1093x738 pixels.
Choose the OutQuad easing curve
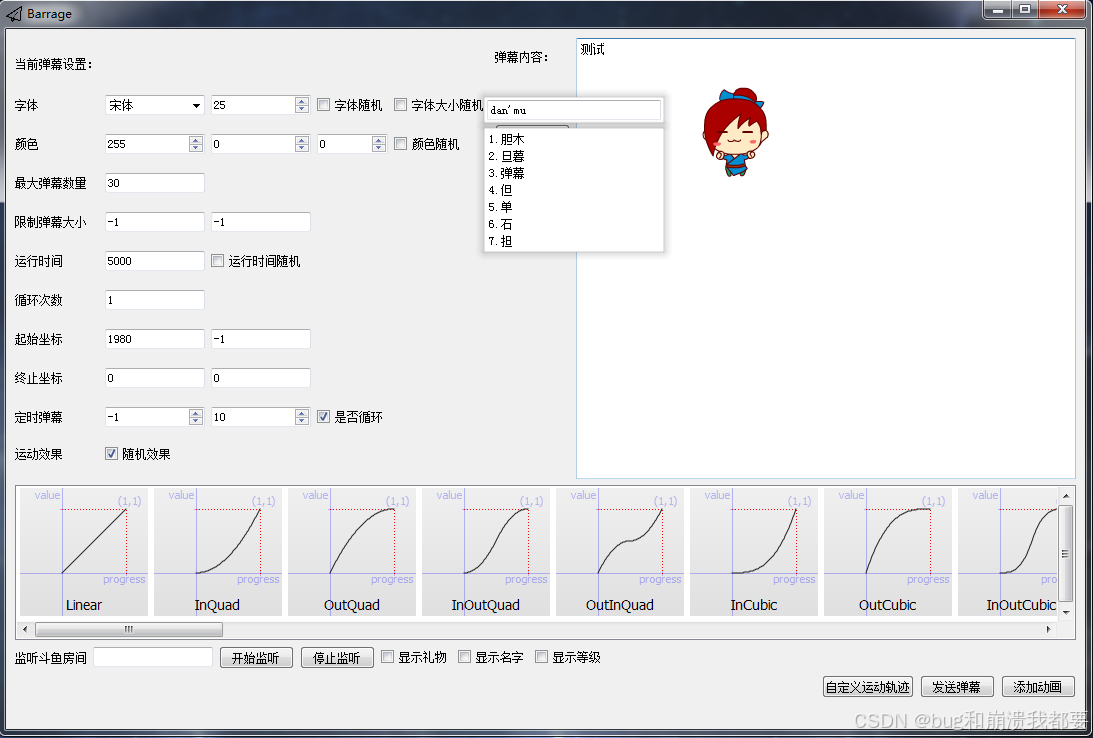pos(351,551)
